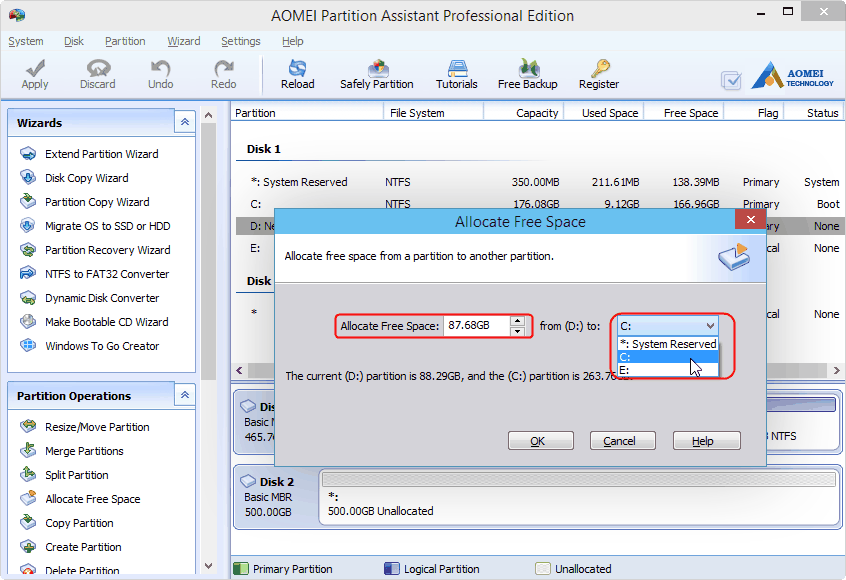Decrease allocate free space with down arrow
The height and width of the screenshot is (580, 846).
[x=517, y=331]
